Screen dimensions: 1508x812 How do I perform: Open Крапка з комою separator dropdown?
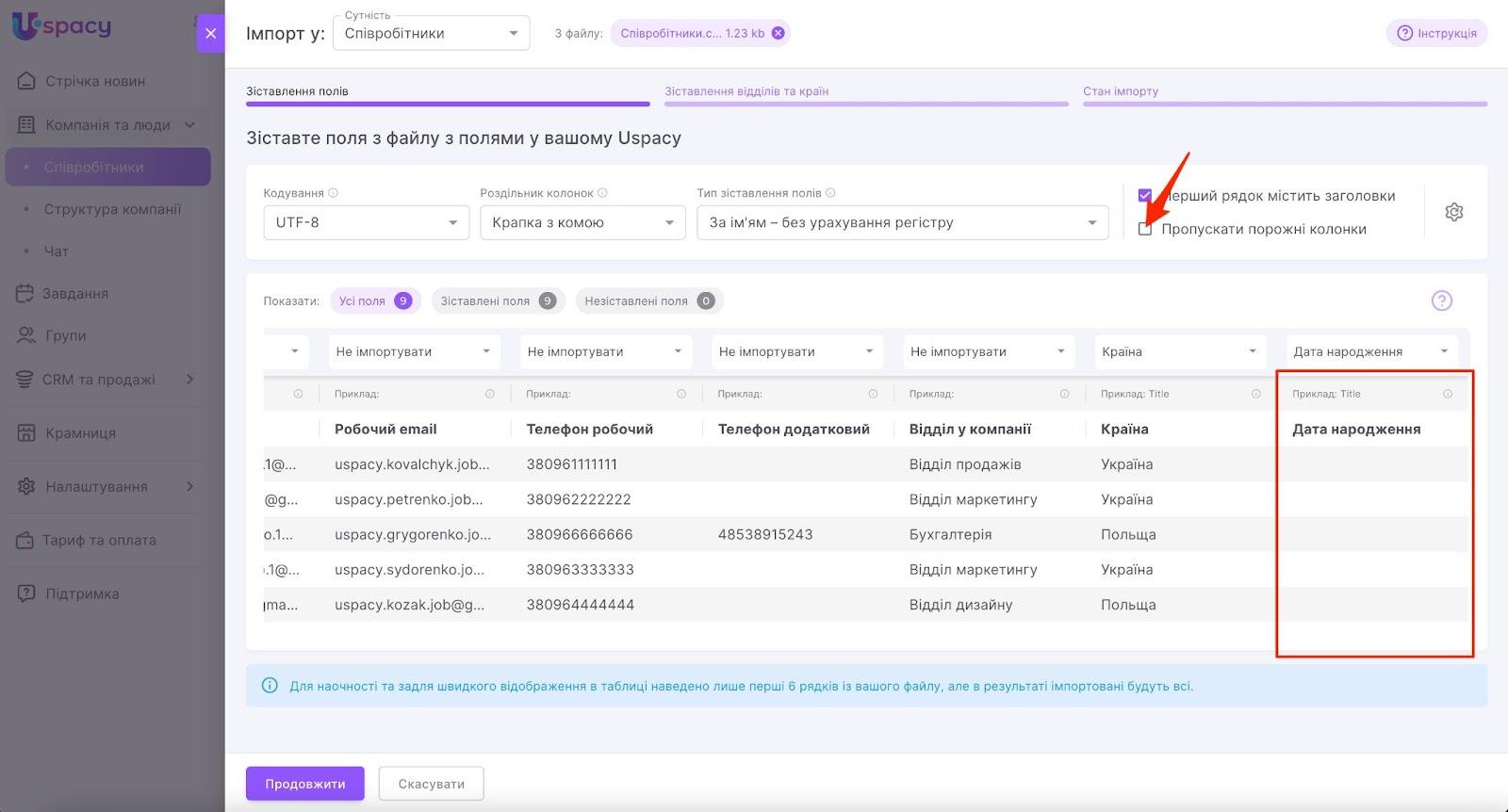pos(582,223)
